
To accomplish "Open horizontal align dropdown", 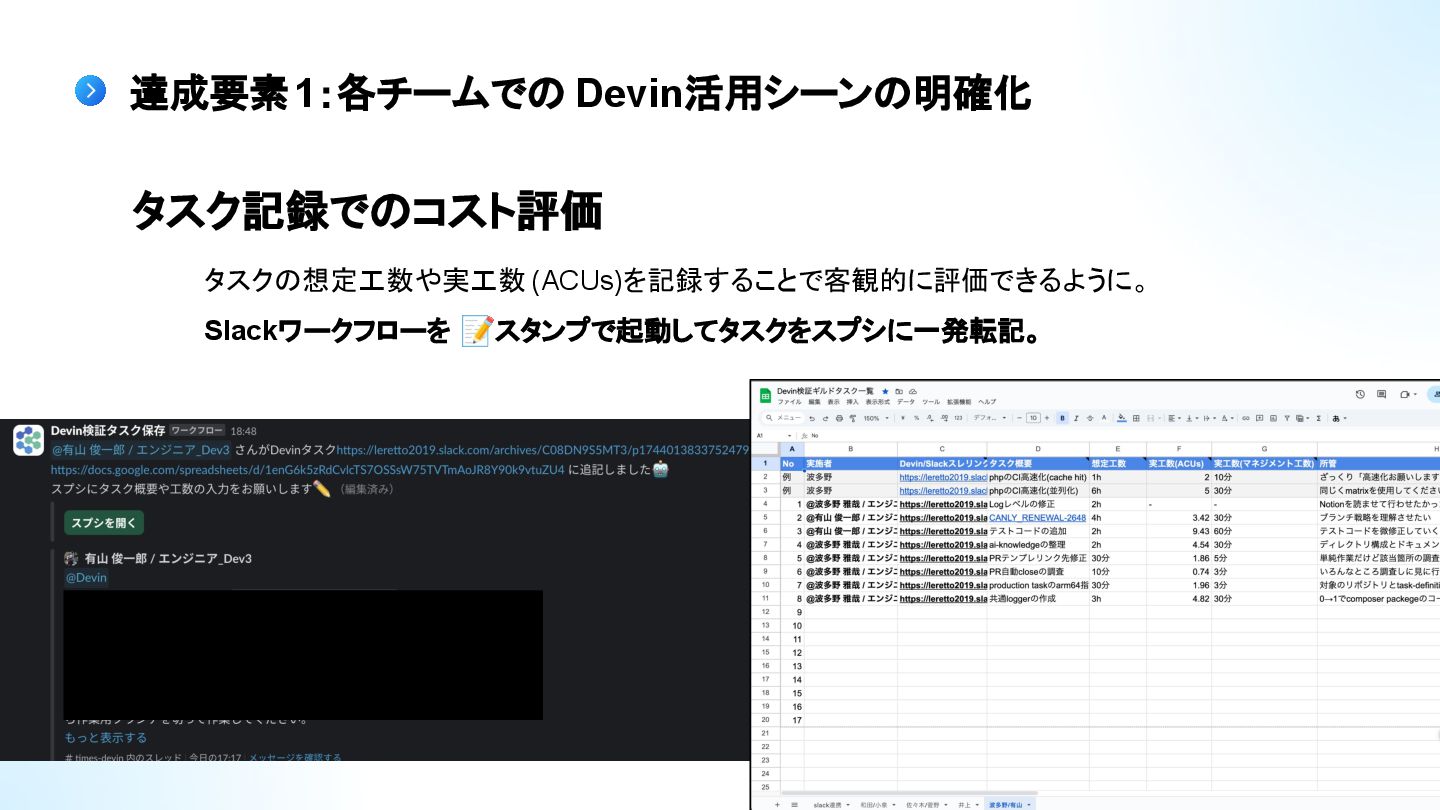I will [x=1174, y=418].
